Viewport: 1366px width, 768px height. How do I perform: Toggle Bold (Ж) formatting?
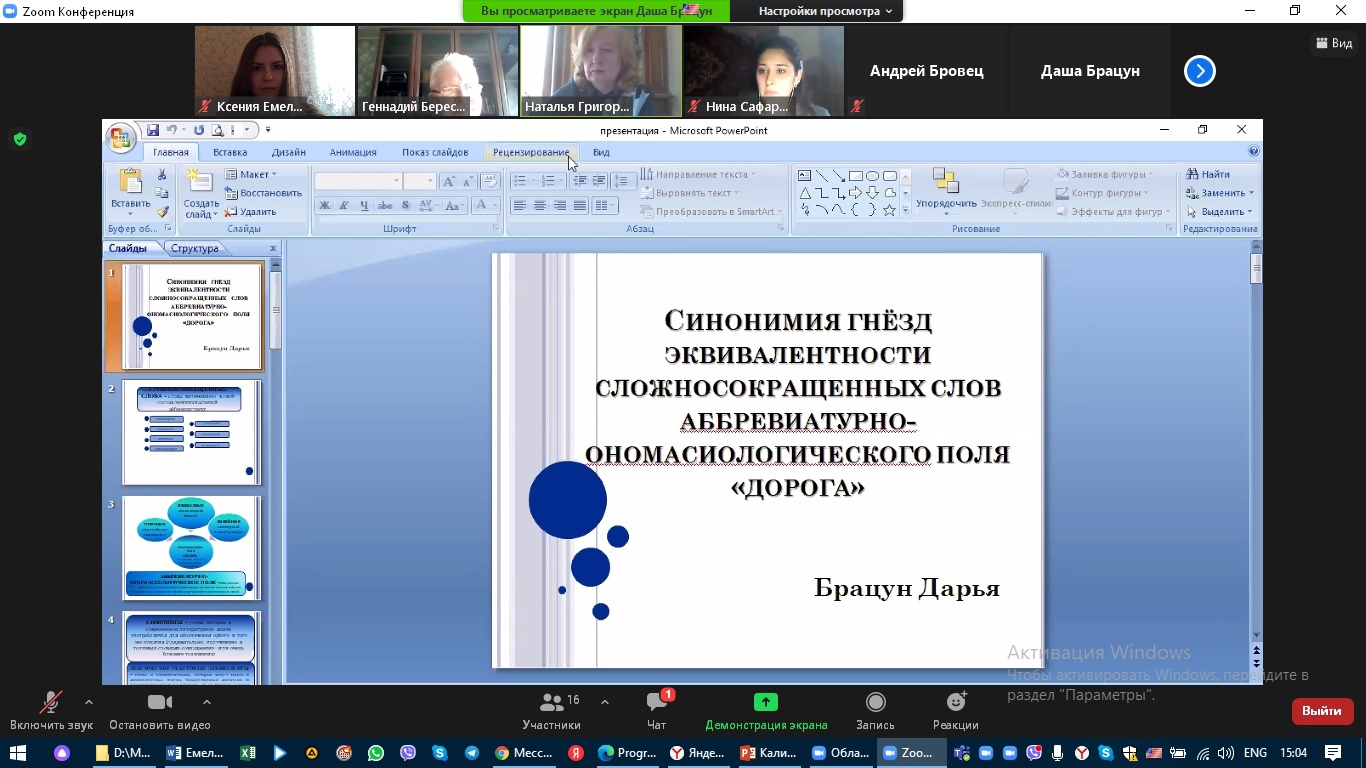click(x=324, y=205)
